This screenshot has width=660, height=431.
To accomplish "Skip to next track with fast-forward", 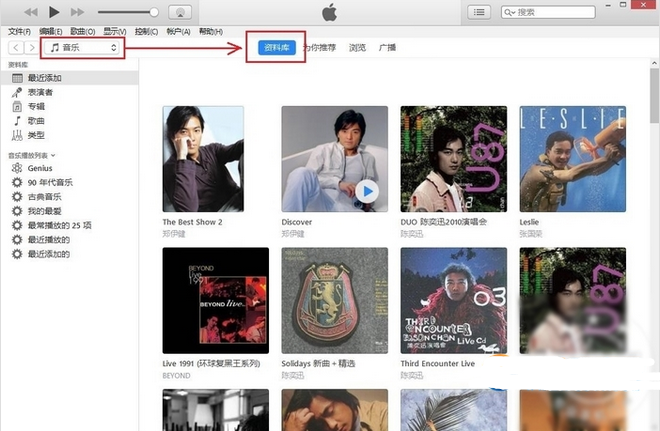I will (77, 12).
